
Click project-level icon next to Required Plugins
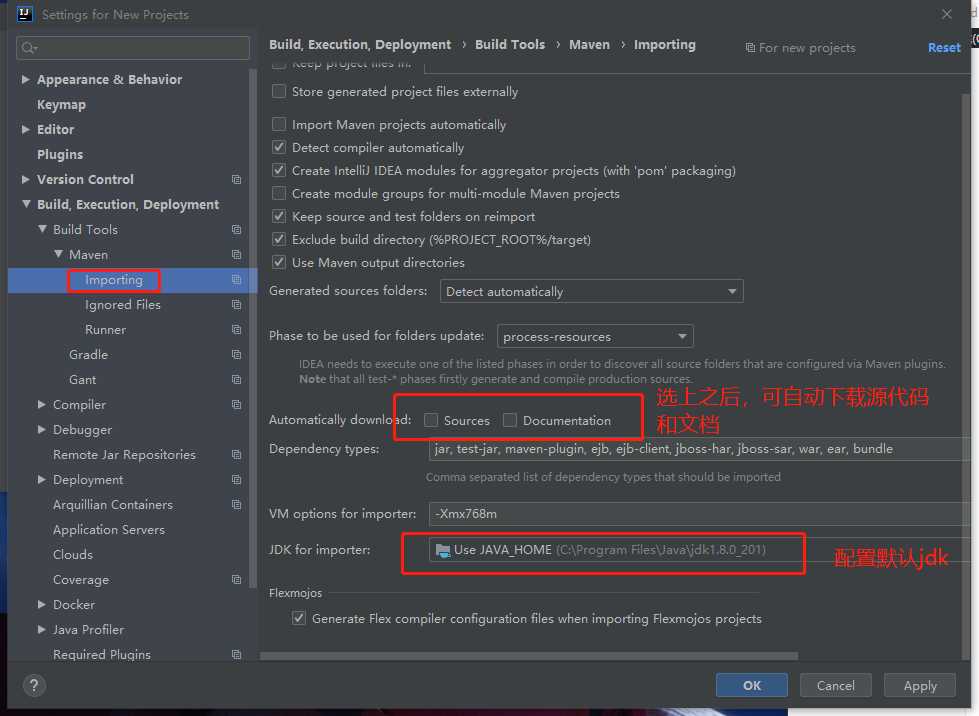[237, 654]
